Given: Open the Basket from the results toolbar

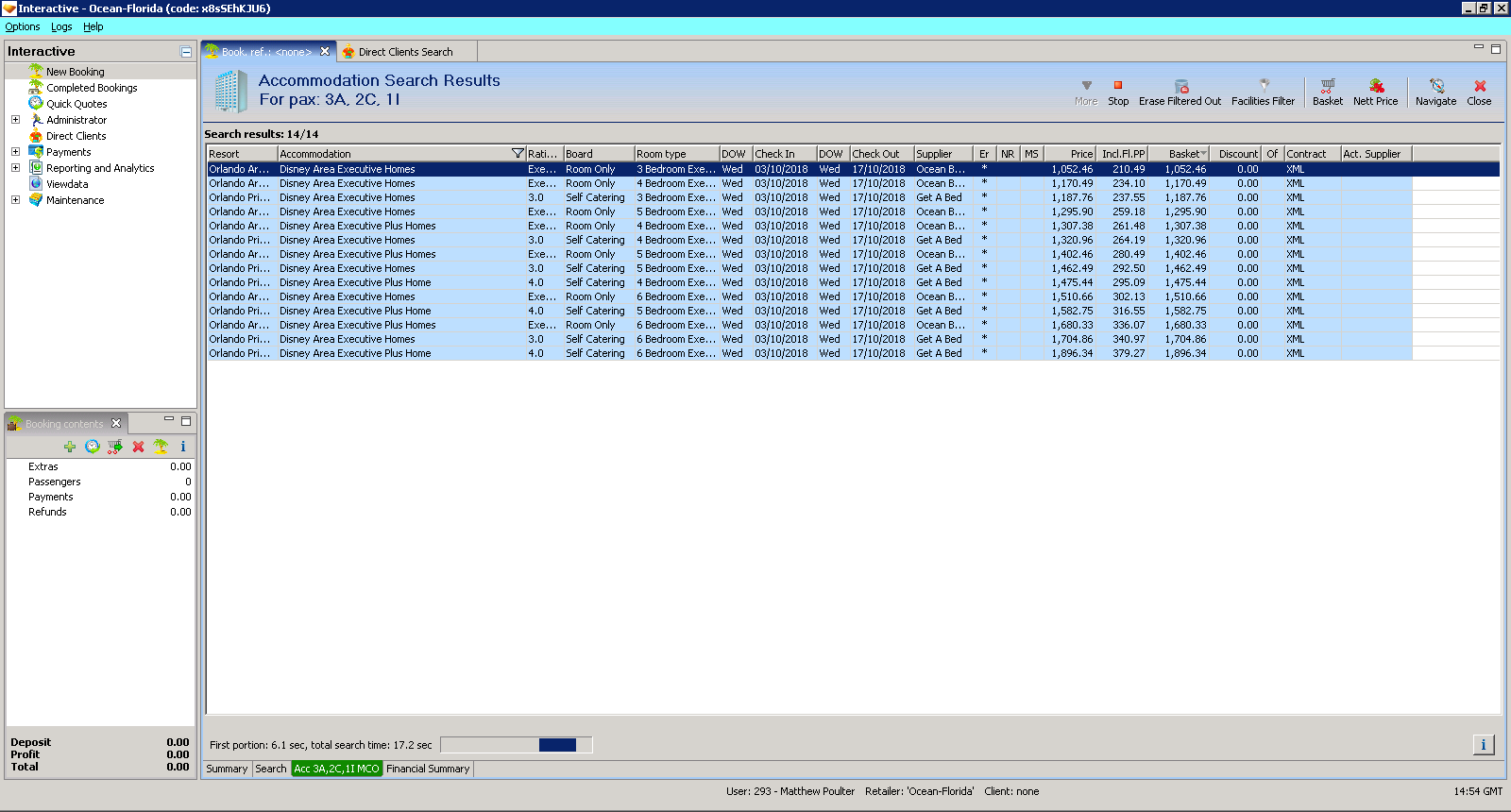Looking at the screenshot, I should (1328, 93).
